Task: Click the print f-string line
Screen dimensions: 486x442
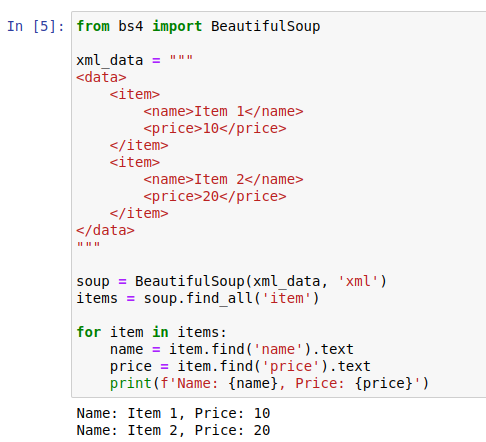Action: (269, 383)
